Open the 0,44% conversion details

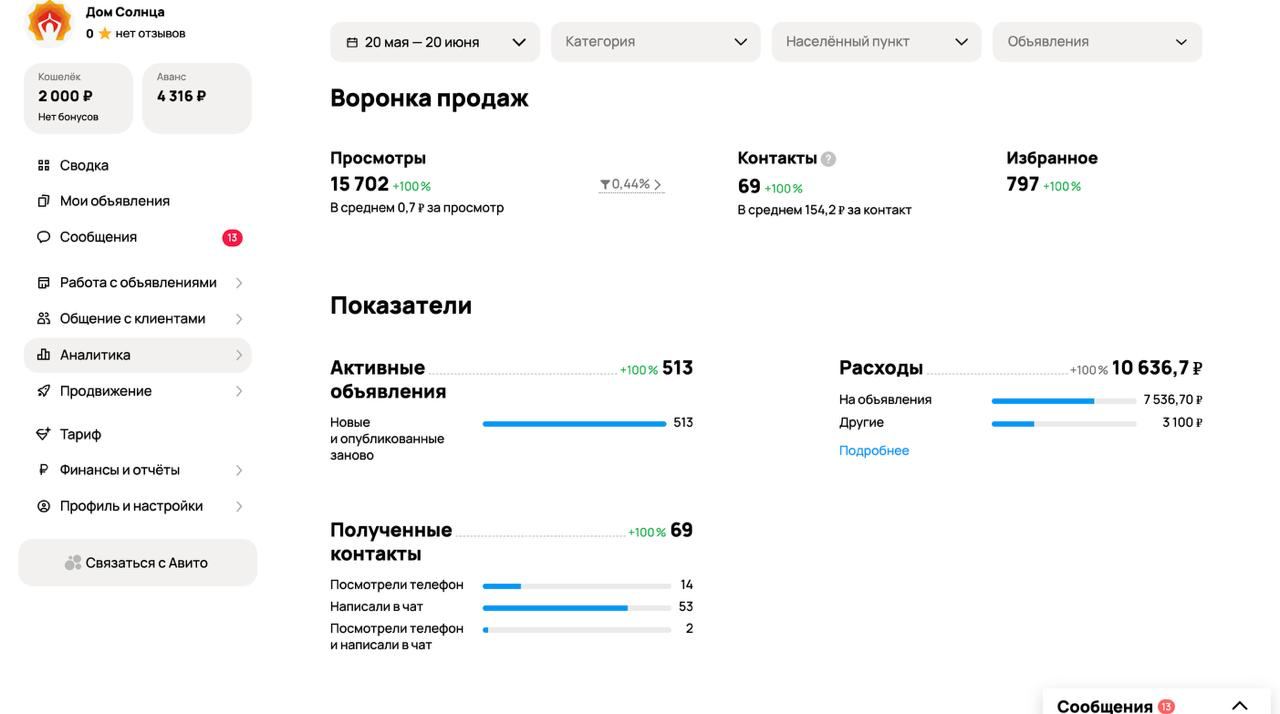coord(630,185)
